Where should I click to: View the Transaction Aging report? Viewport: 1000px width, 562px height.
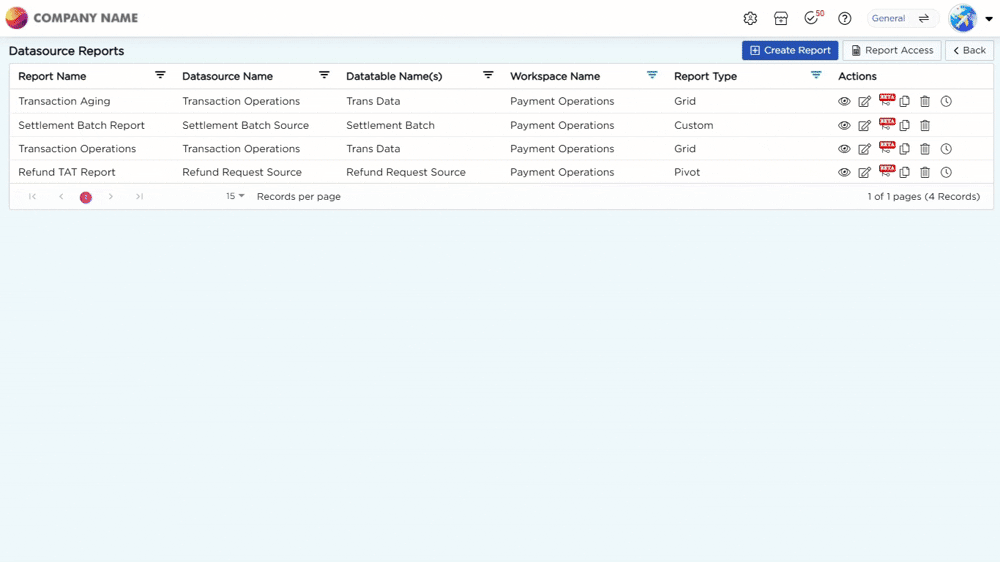pos(844,101)
